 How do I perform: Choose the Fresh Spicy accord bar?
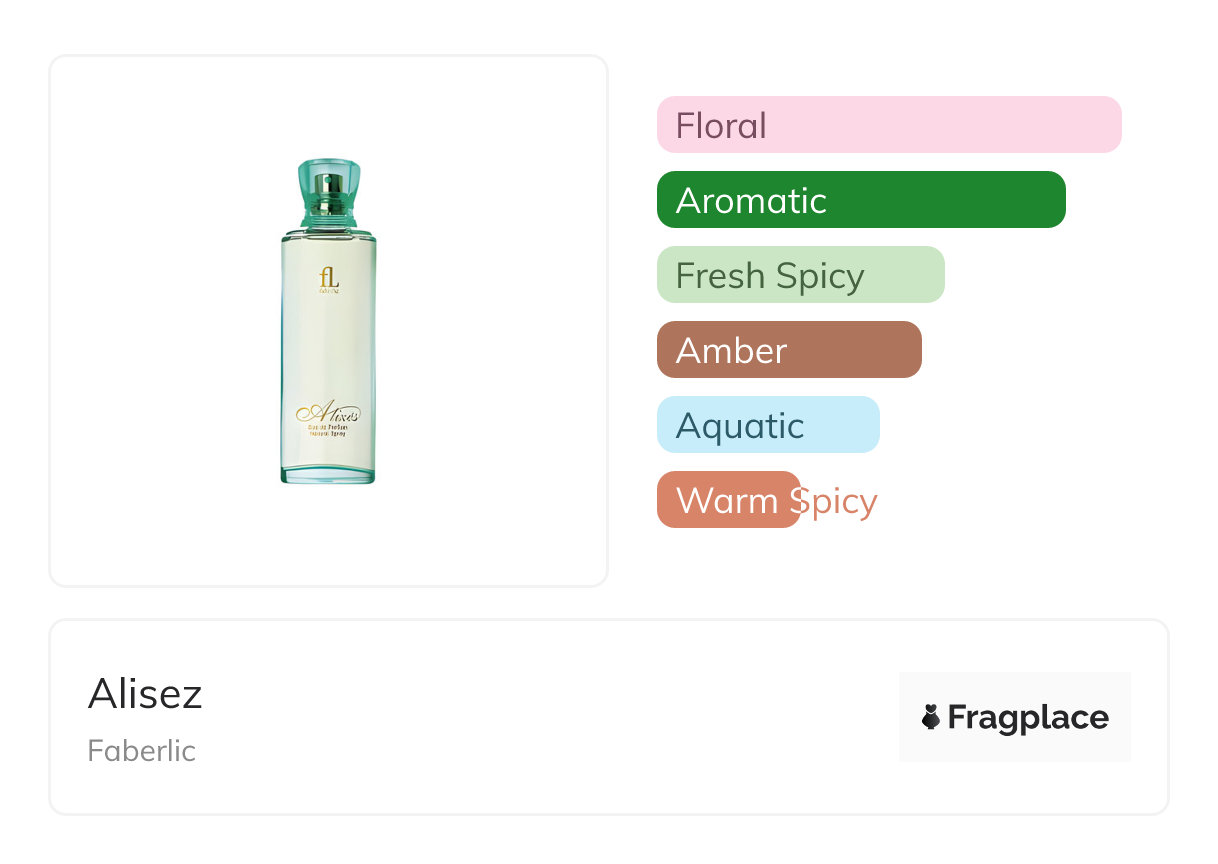click(800, 275)
